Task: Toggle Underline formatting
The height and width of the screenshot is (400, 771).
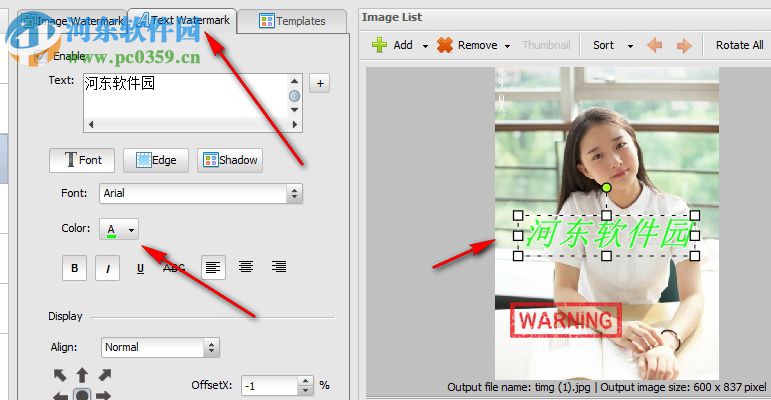Action: [140, 268]
